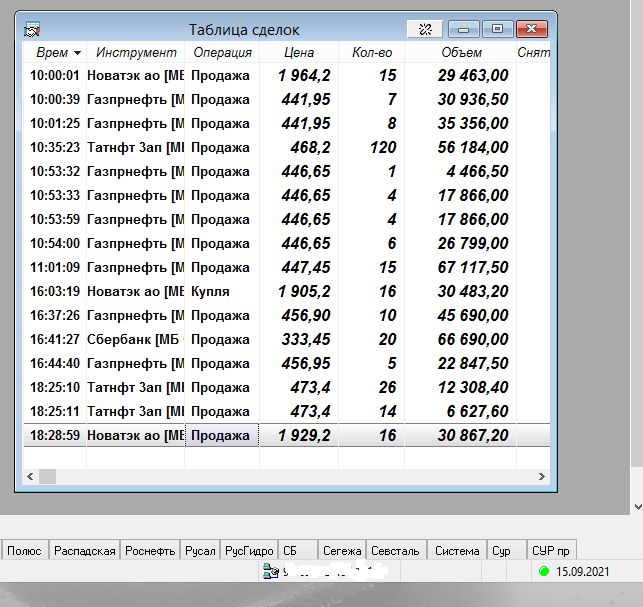Viewport: 643px width, 607px height.
Task: Click the connection status icon in status bar
Action: 271,571
